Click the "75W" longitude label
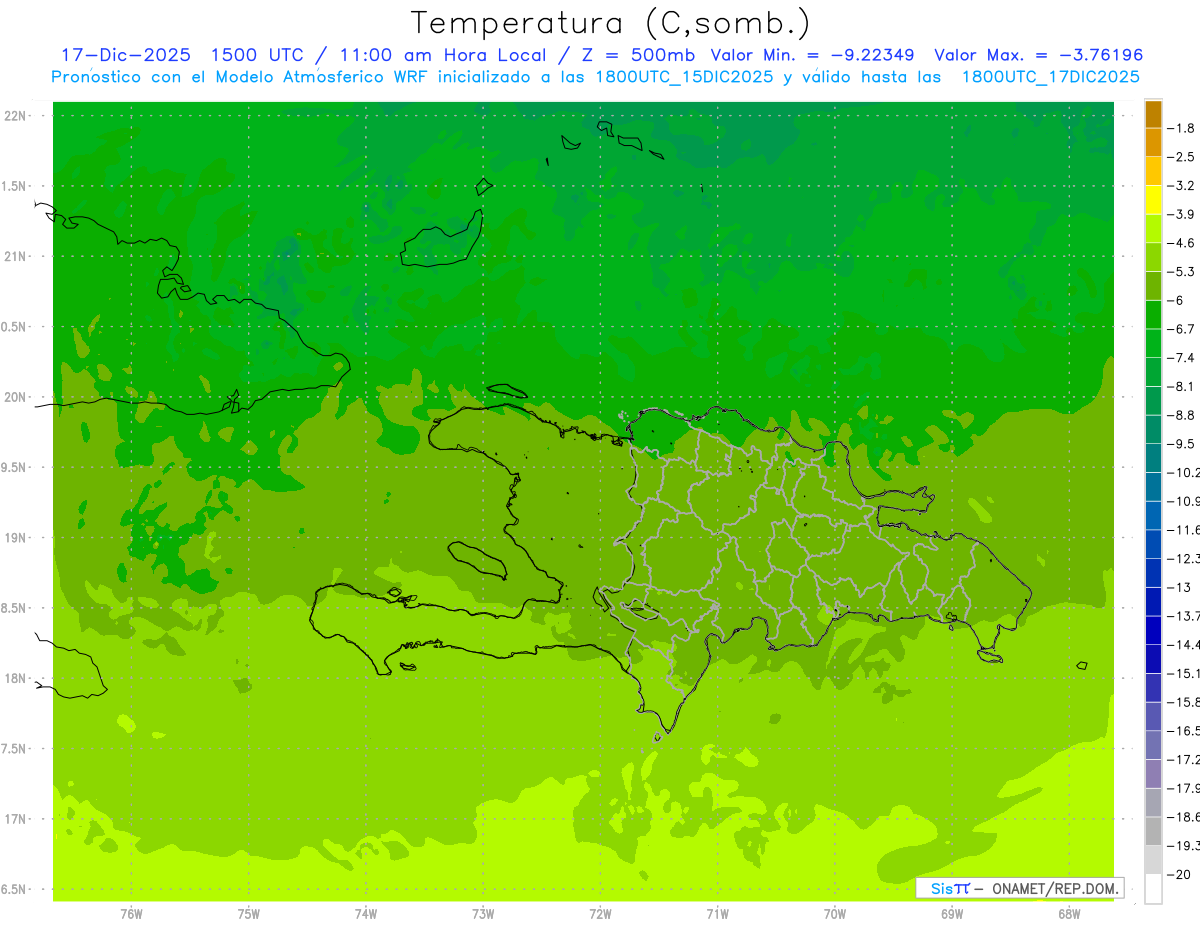Image resolution: width=1200 pixels, height=927 pixels. click(x=249, y=914)
